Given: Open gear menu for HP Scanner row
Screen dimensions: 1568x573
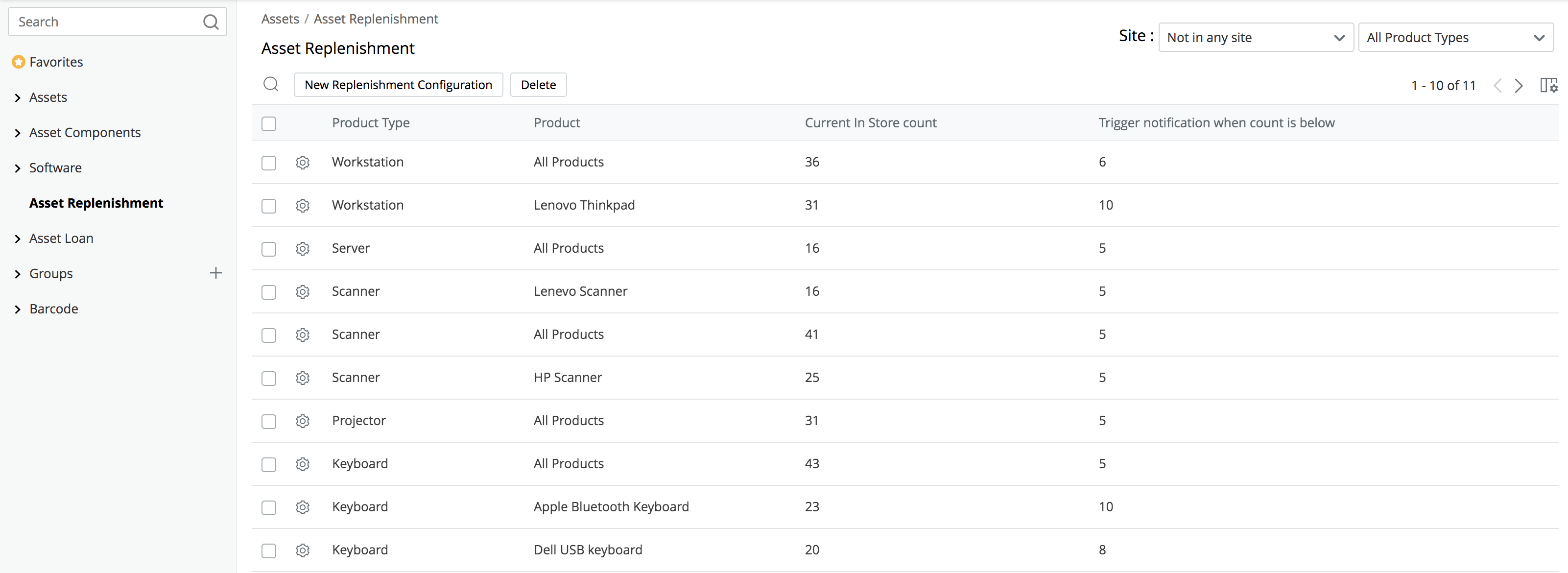Looking at the screenshot, I should point(303,378).
